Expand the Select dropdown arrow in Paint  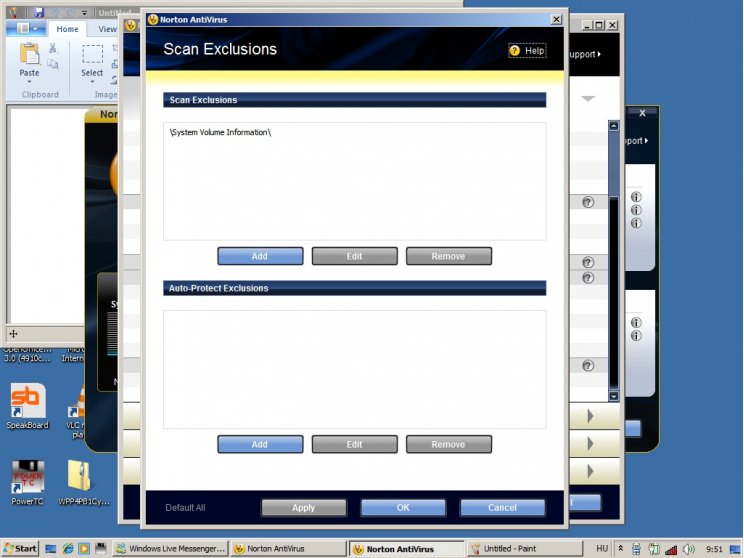tap(92, 82)
